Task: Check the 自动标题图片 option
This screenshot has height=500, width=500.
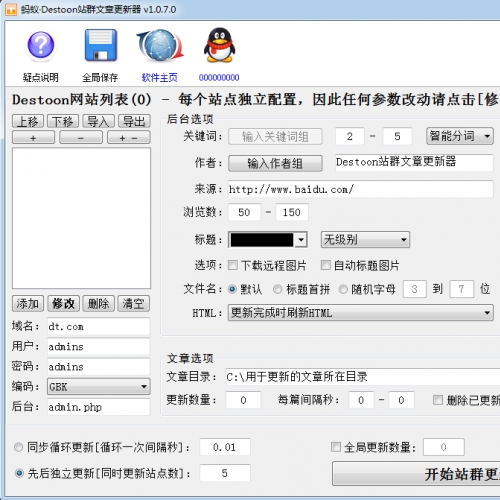Action: point(326,265)
